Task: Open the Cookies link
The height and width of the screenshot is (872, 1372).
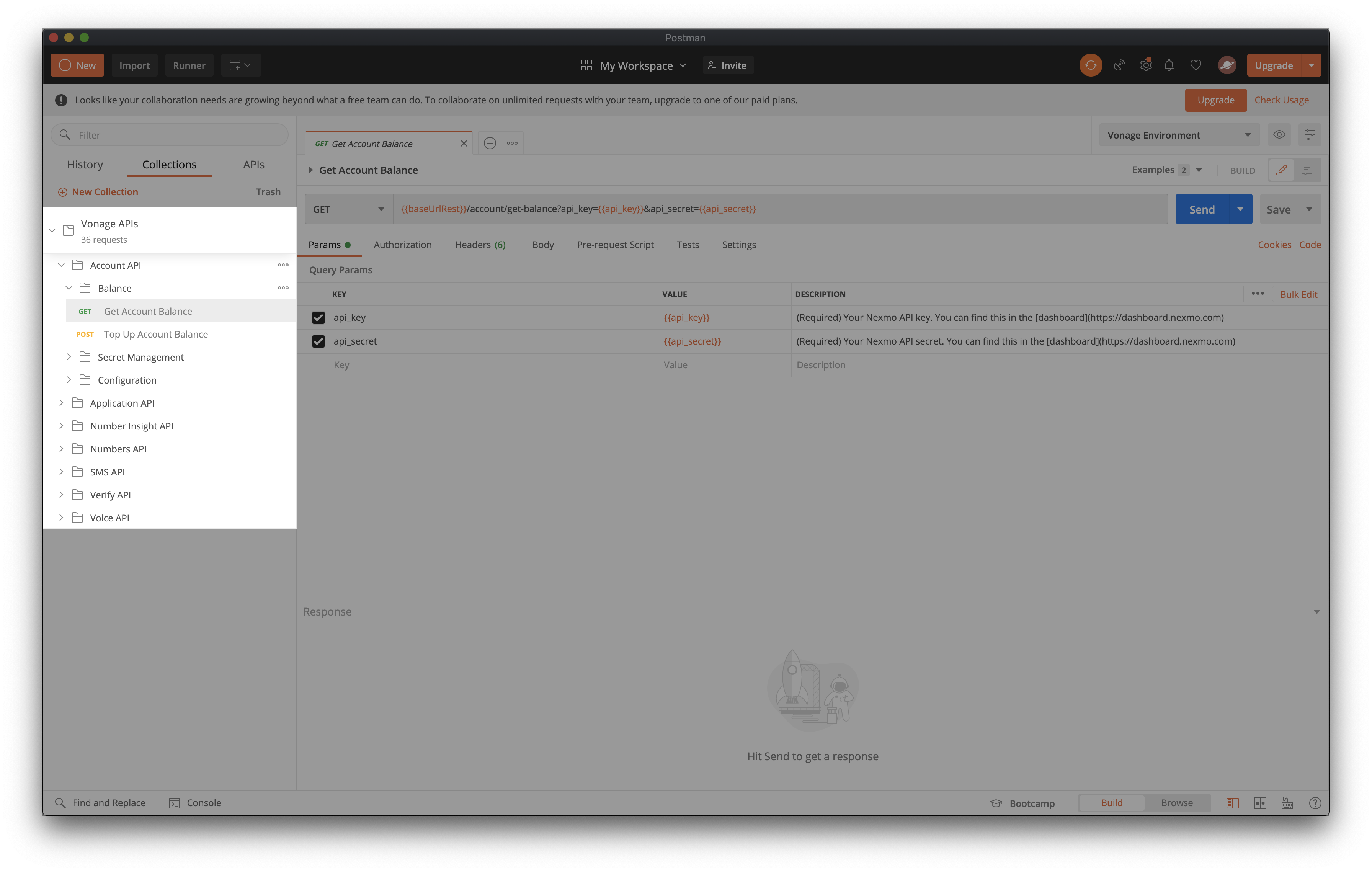Action: [1274, 244]
